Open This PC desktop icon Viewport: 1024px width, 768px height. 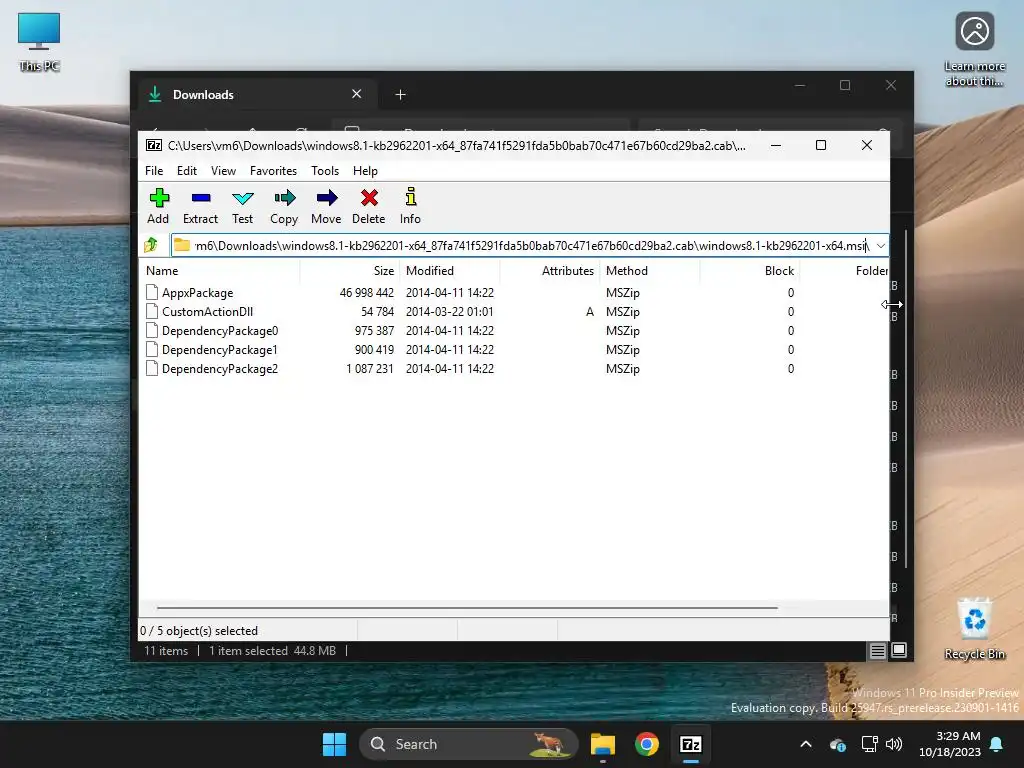39,42
